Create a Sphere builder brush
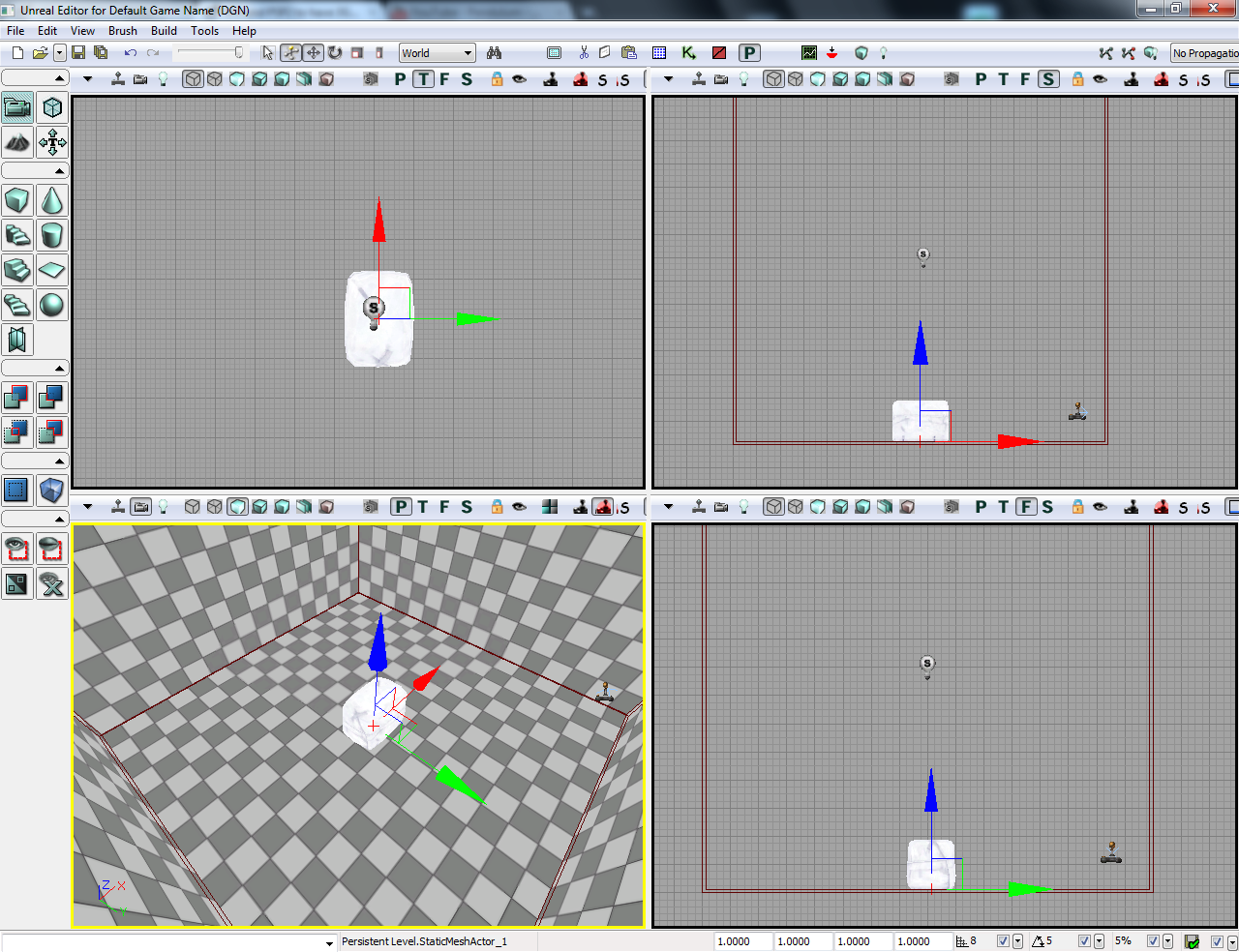The height and width of the screenshot is (952, 1239). 52,305
